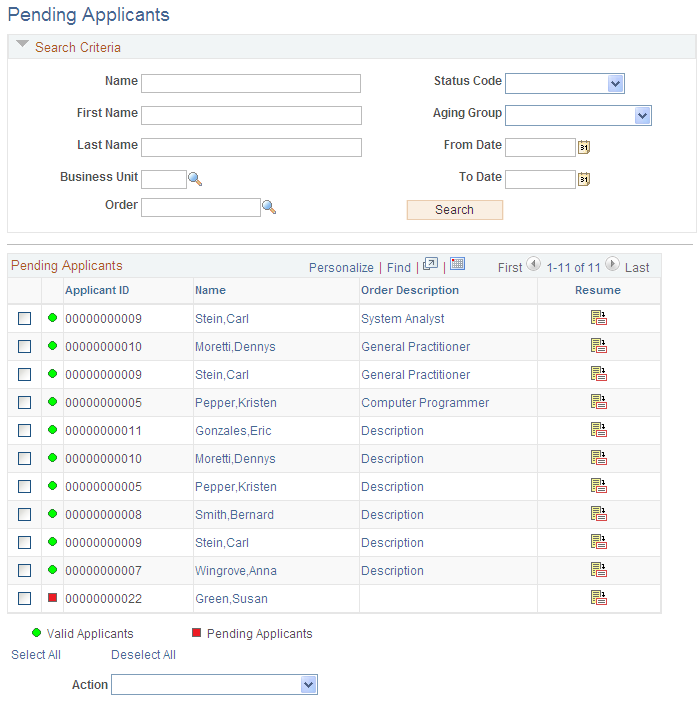Click the Select All link
Screen dimensions: 698x701
point(36,655)
